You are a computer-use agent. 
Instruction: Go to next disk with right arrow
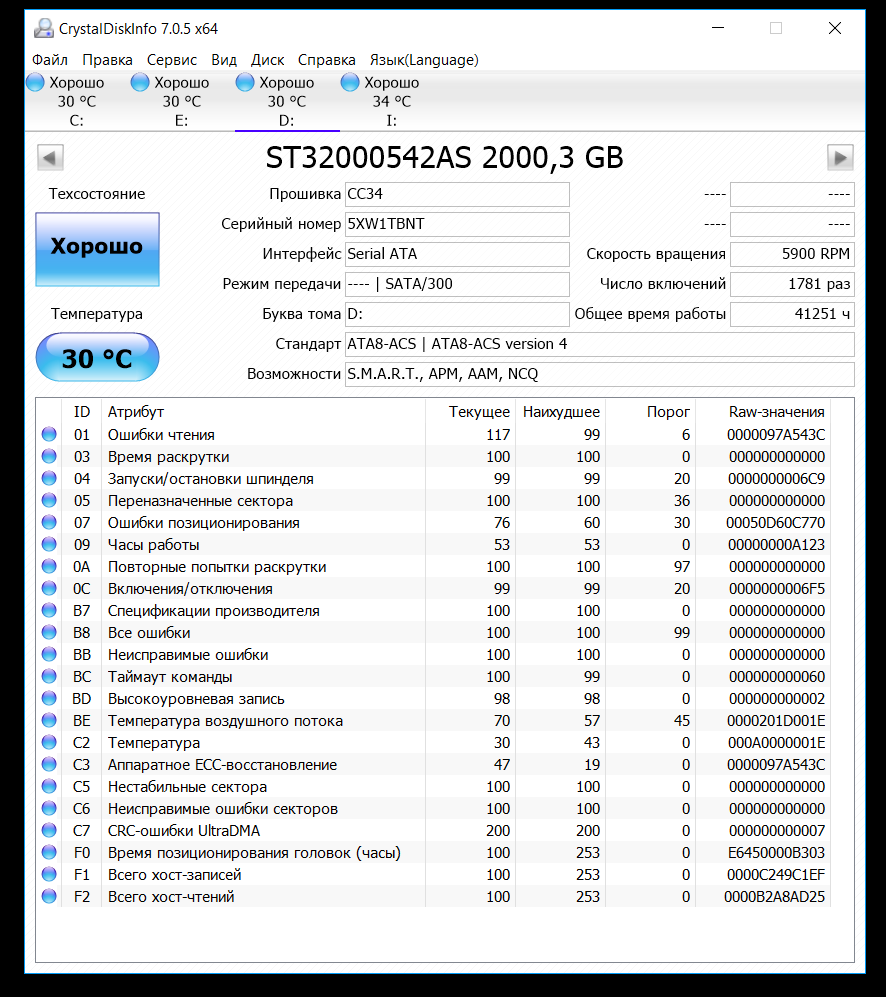(840, 157)
